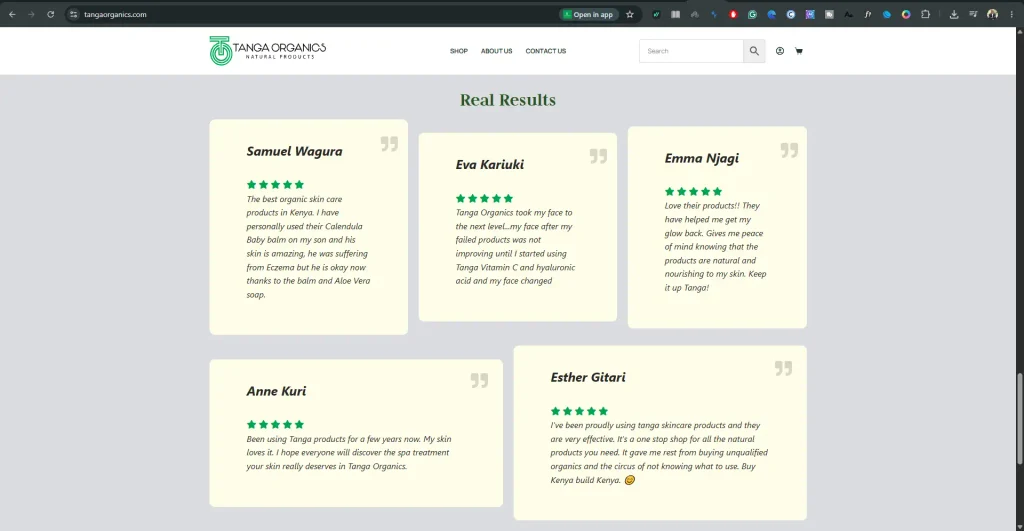Open the ABOUT US menu item
The height and width of the screenshot is (531, 1024).
pos(496,51)
